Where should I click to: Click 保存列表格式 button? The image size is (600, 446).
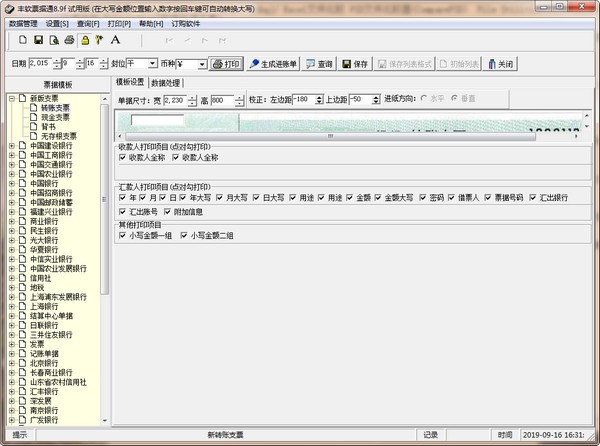[405, 64]
